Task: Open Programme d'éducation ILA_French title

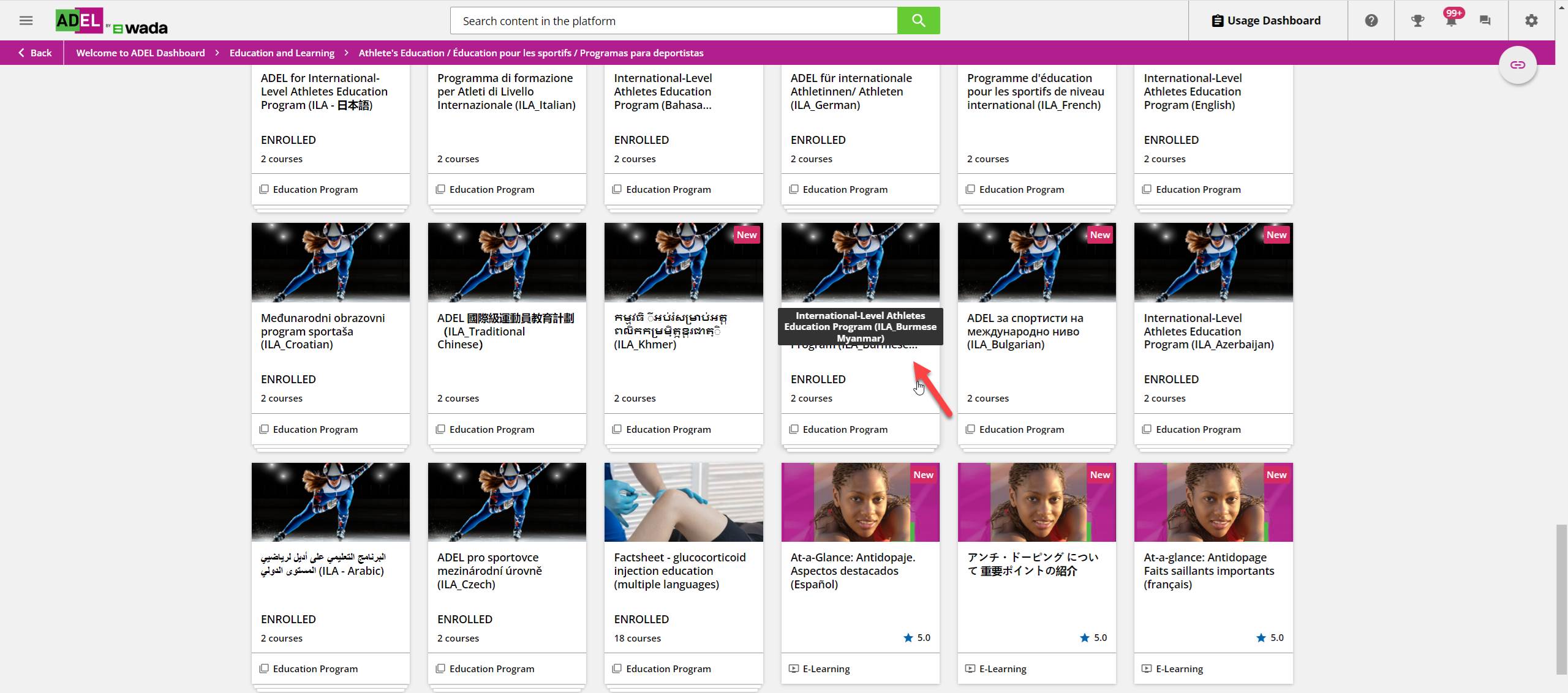Action: 1035,91
